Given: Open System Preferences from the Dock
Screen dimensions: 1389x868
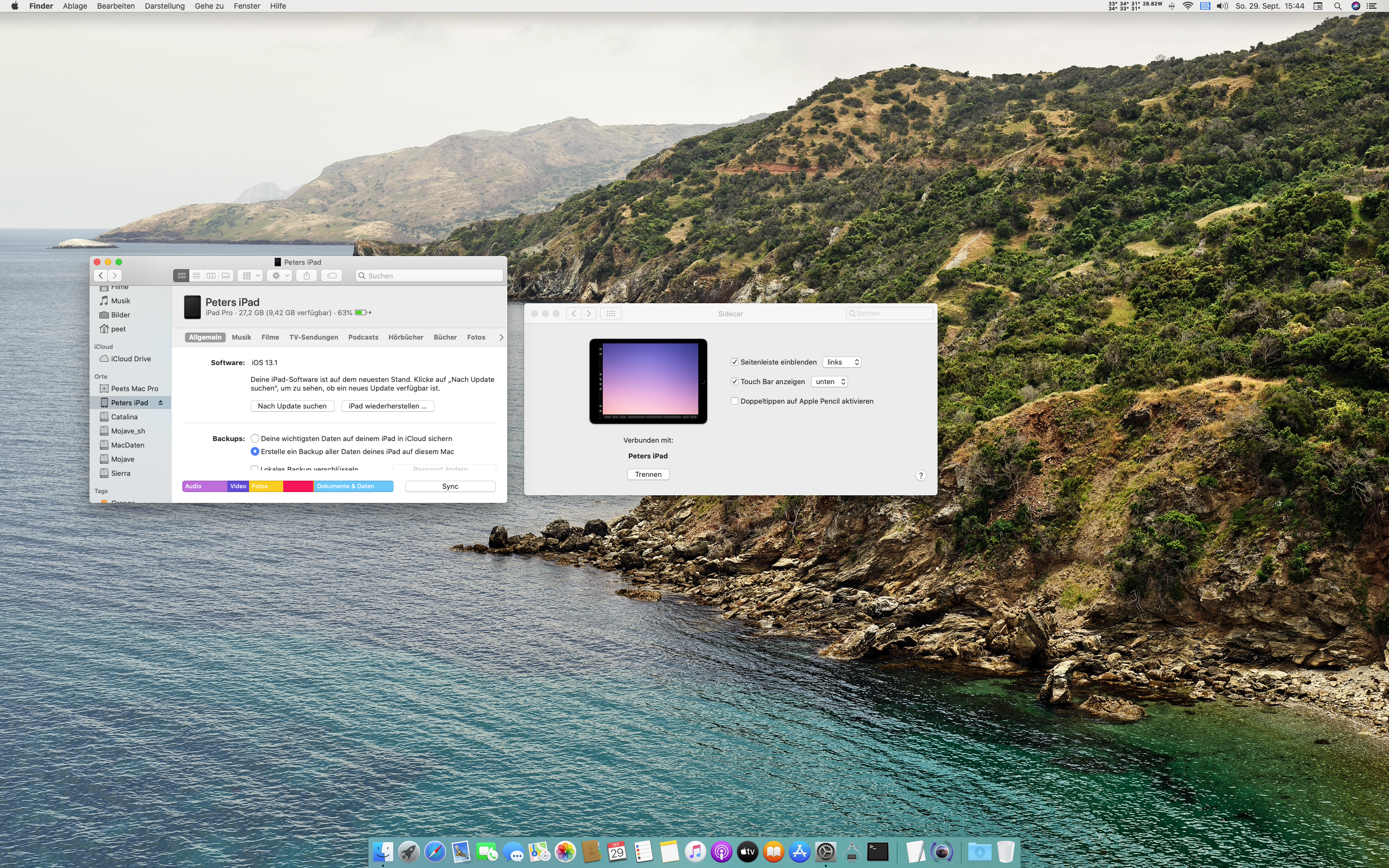Looking at the screenshot, I should [825, 852].
